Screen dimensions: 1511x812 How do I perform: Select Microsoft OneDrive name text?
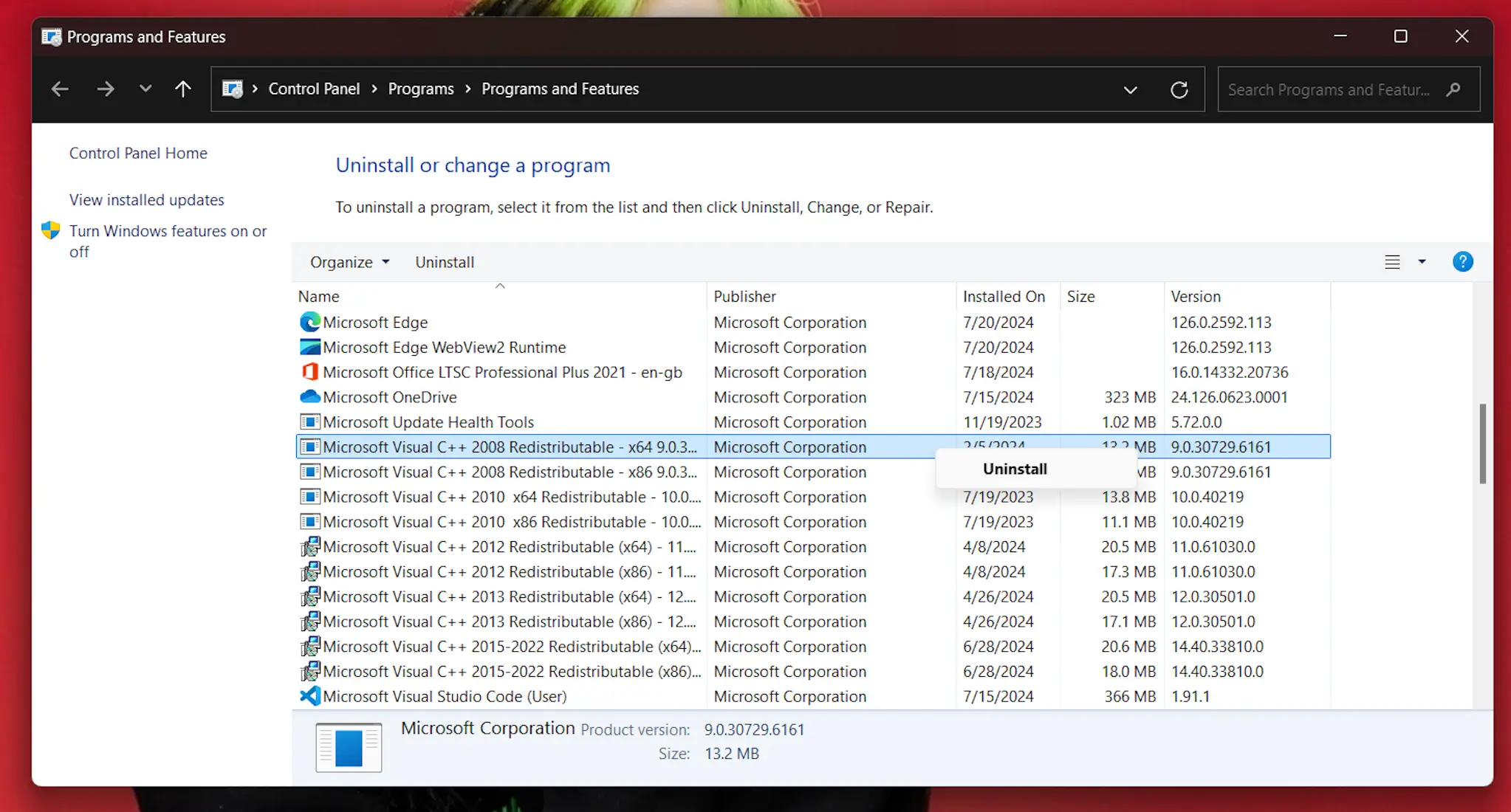[x=390, y=397]
